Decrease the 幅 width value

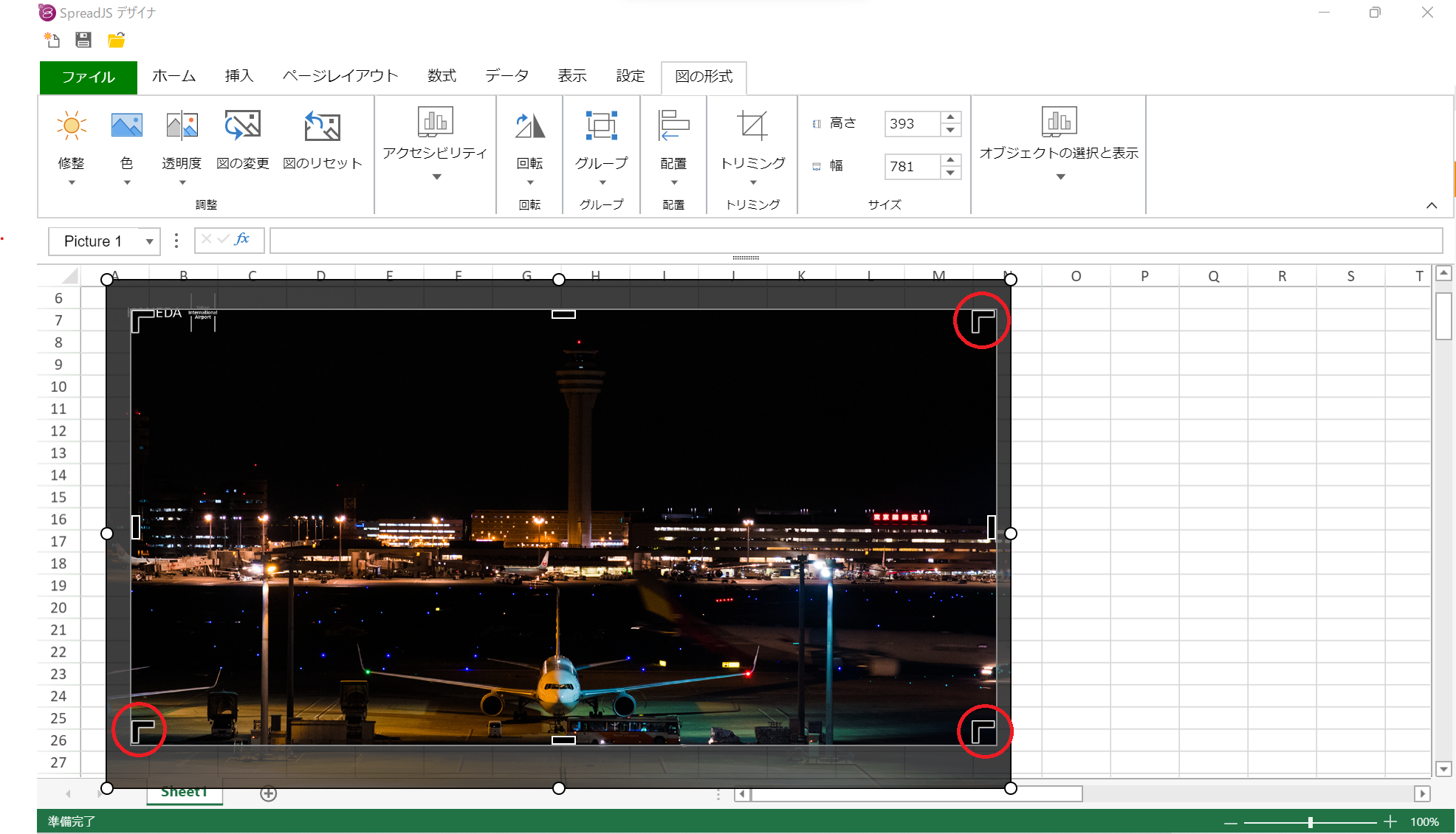[951, 173]
